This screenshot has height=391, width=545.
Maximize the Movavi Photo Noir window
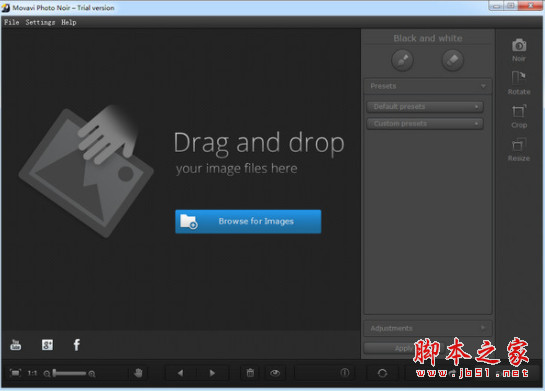(x=511, y=6)
